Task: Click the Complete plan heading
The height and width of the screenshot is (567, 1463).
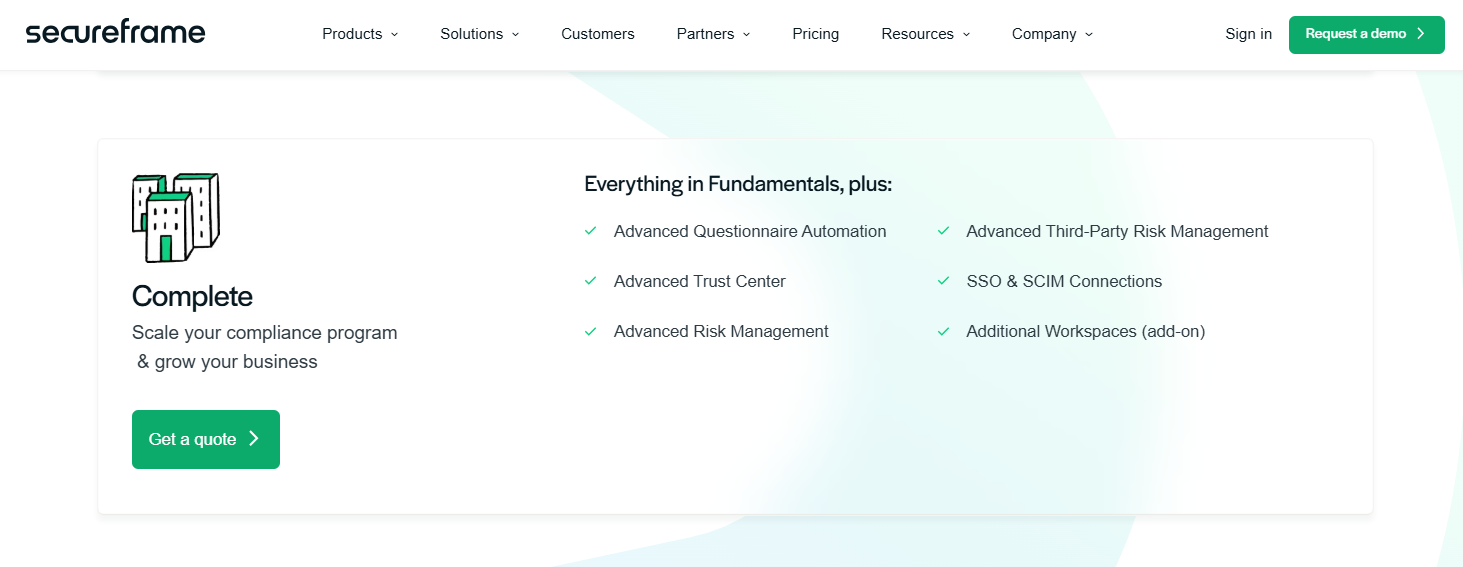Action: click(x=192, y=296)
